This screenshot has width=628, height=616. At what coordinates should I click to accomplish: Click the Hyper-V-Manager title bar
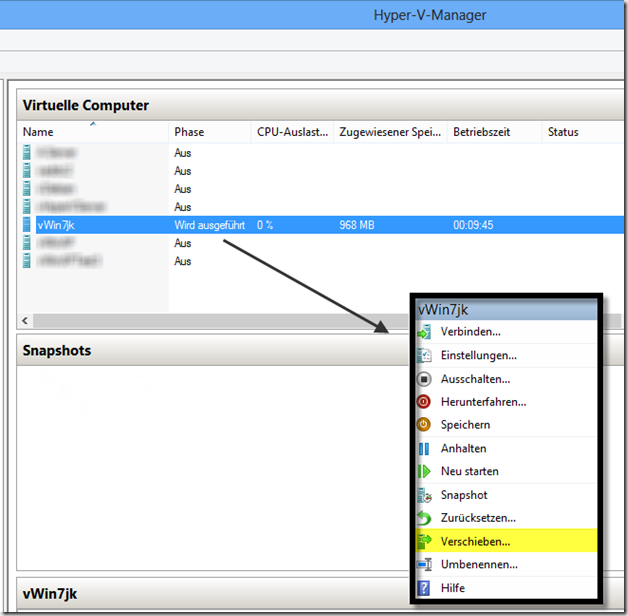(312, 15)
